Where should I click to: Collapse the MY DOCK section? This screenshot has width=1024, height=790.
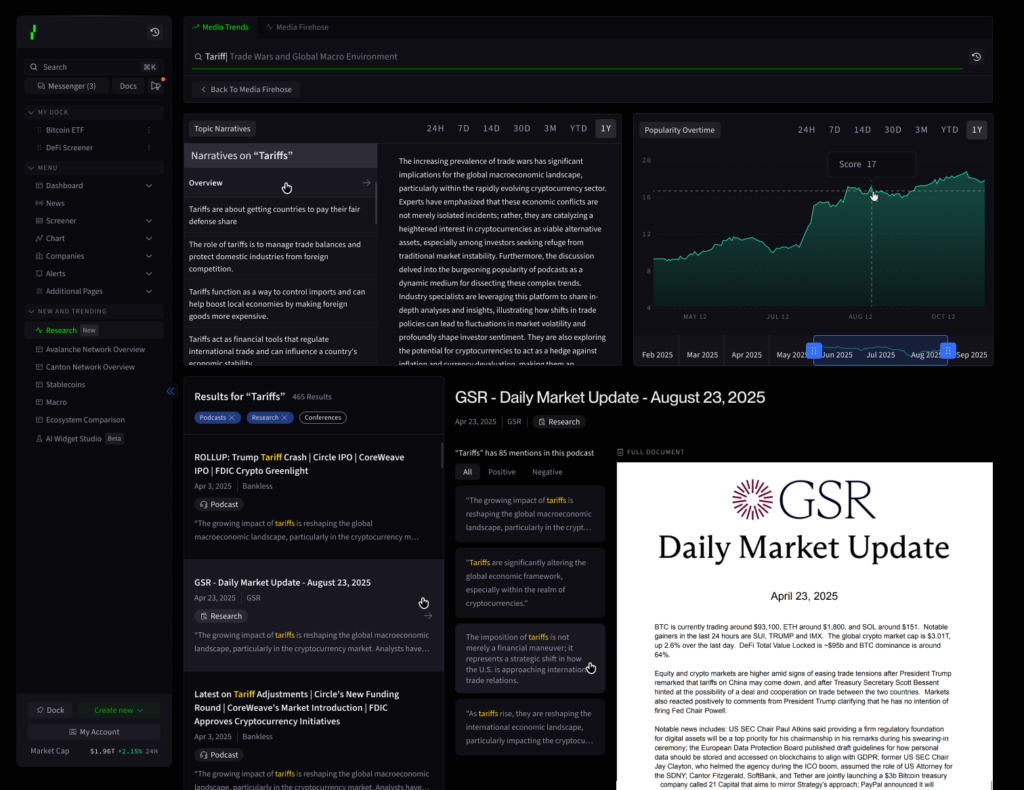tap(31, 112)
